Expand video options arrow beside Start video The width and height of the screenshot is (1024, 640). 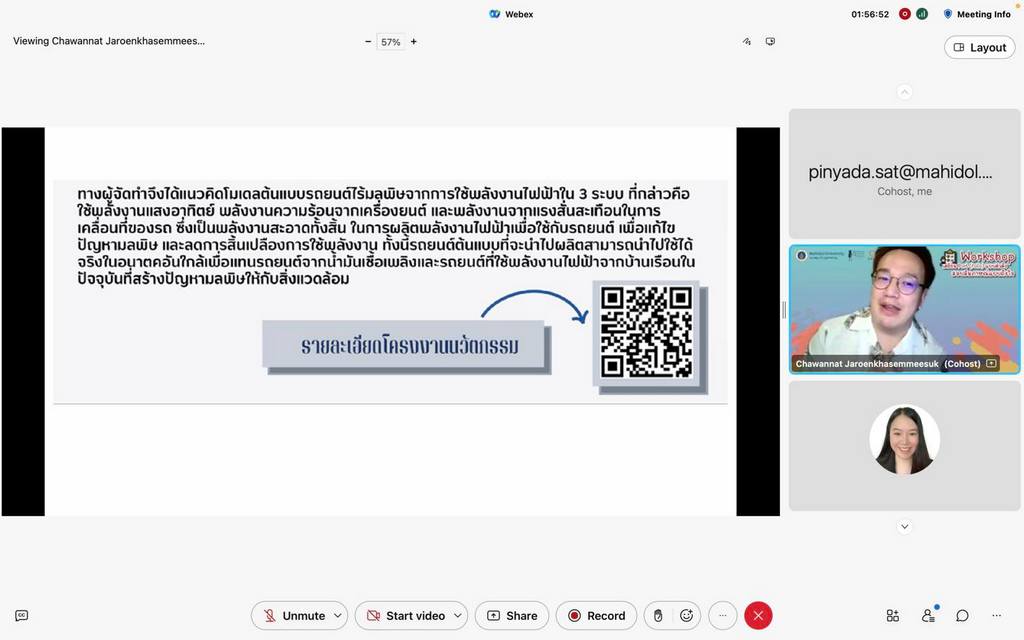coord(458,616)
